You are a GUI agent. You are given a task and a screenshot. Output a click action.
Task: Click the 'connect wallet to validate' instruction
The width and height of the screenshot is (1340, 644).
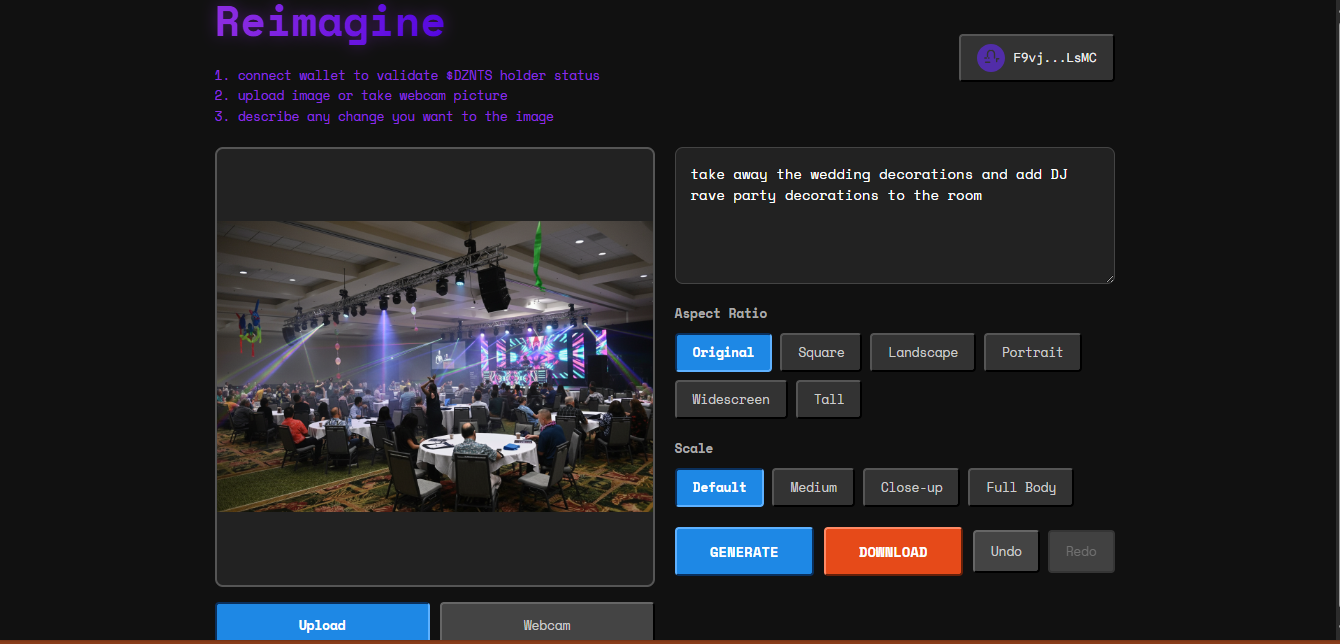pyautogui.click(x=407, y=75)
